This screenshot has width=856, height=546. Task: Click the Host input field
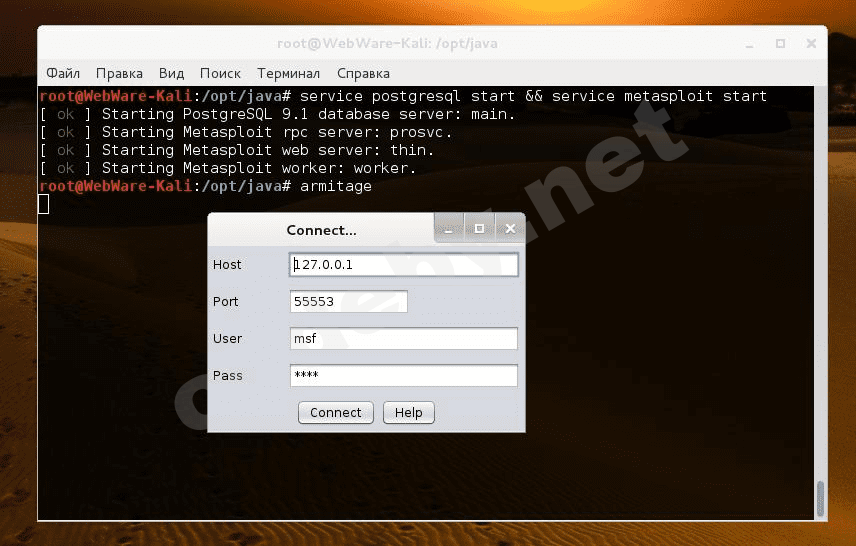click(403, 265)
